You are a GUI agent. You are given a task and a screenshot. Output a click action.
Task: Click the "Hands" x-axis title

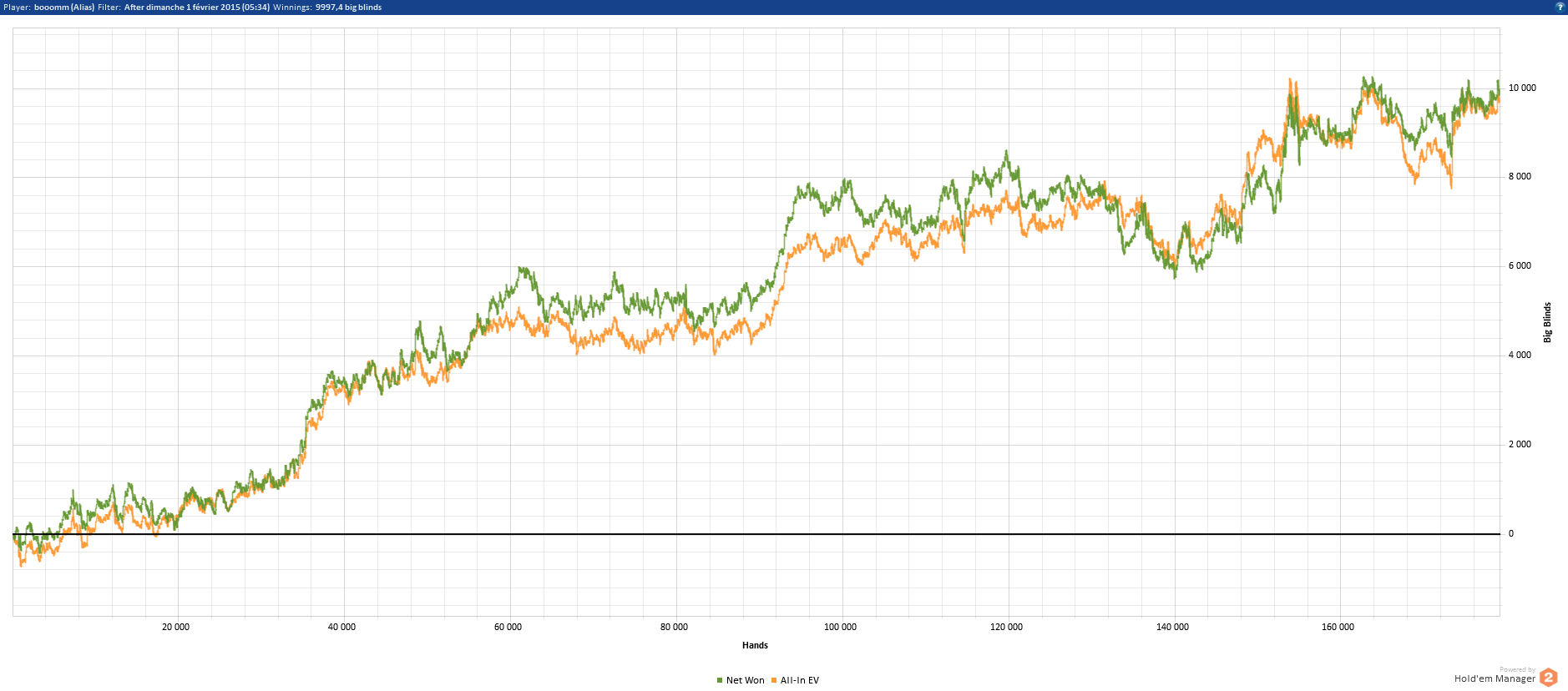[x=755, y=645]
